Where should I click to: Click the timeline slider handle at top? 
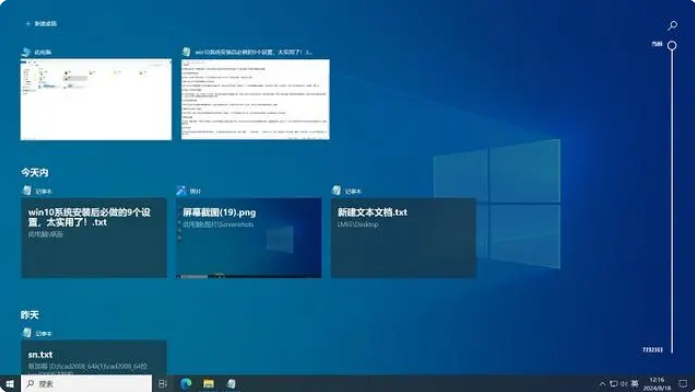pyautogui.click(x=672, y=45)
